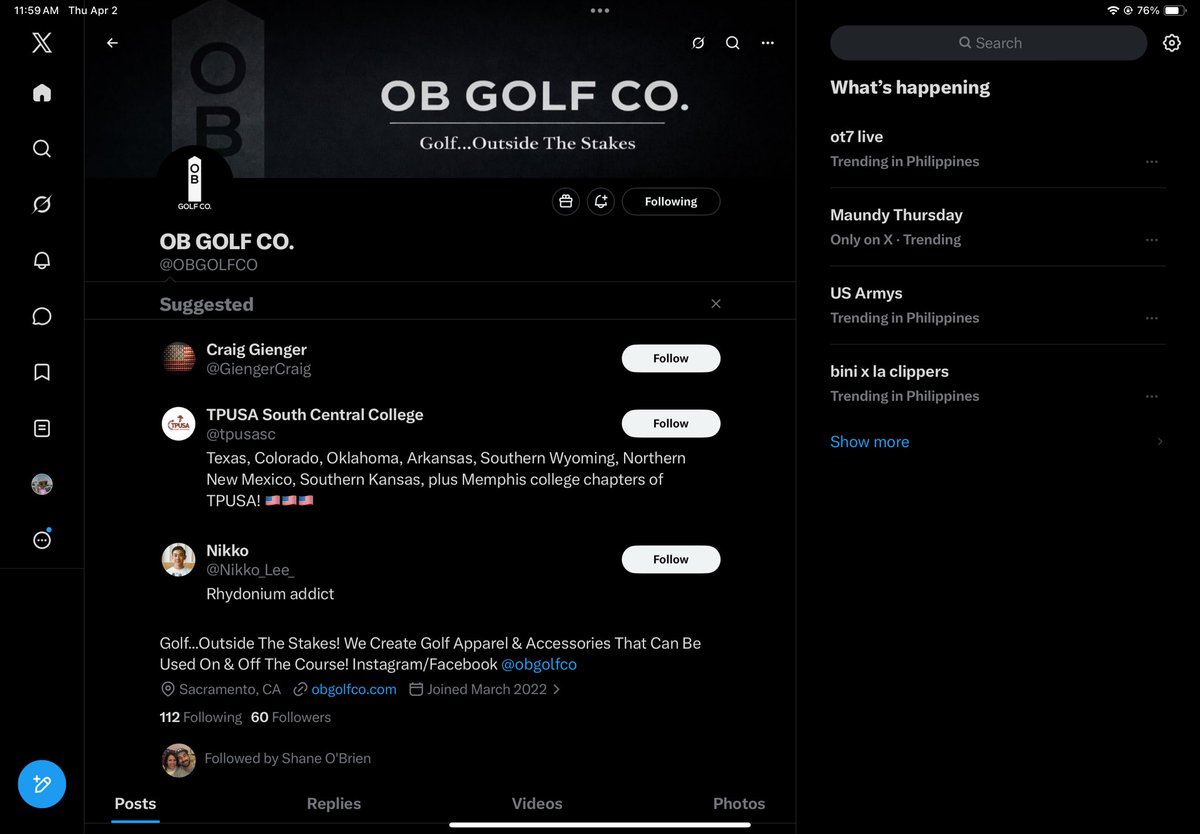Open Messages chat icon in sidebar
1200x834 pixels.
tap(42, 316)
